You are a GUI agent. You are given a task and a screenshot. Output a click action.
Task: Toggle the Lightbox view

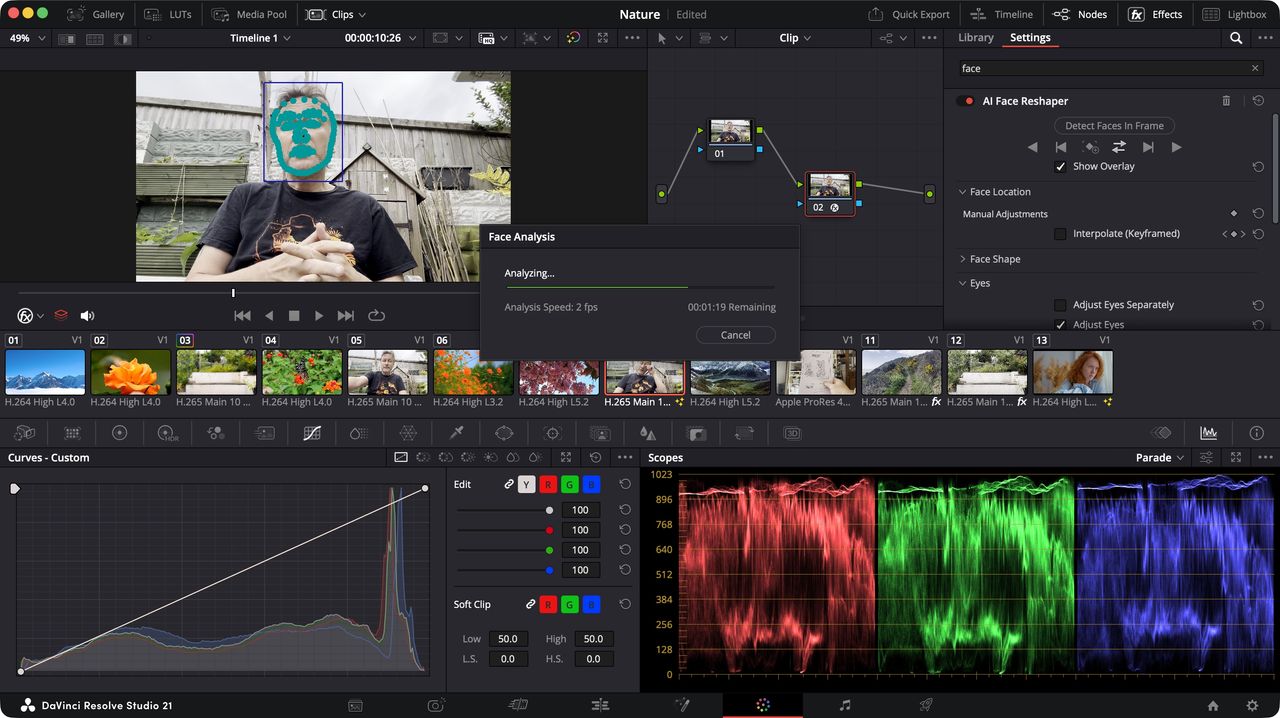click(x=1235, y=15)
